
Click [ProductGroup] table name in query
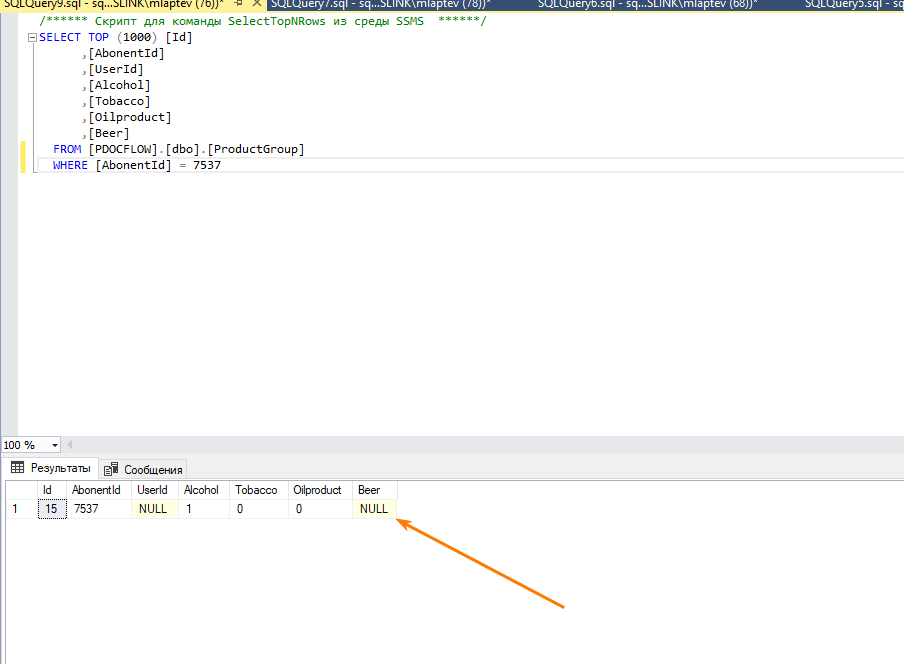tap(256, 149)
